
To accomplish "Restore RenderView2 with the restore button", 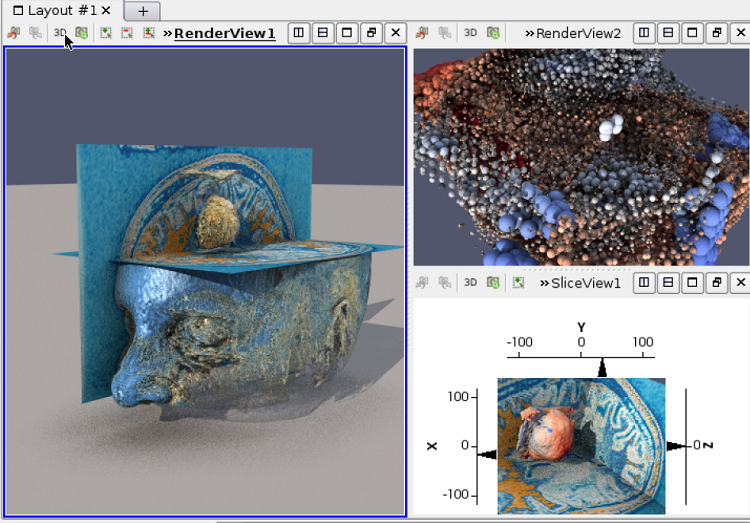I will pos(716,33).
